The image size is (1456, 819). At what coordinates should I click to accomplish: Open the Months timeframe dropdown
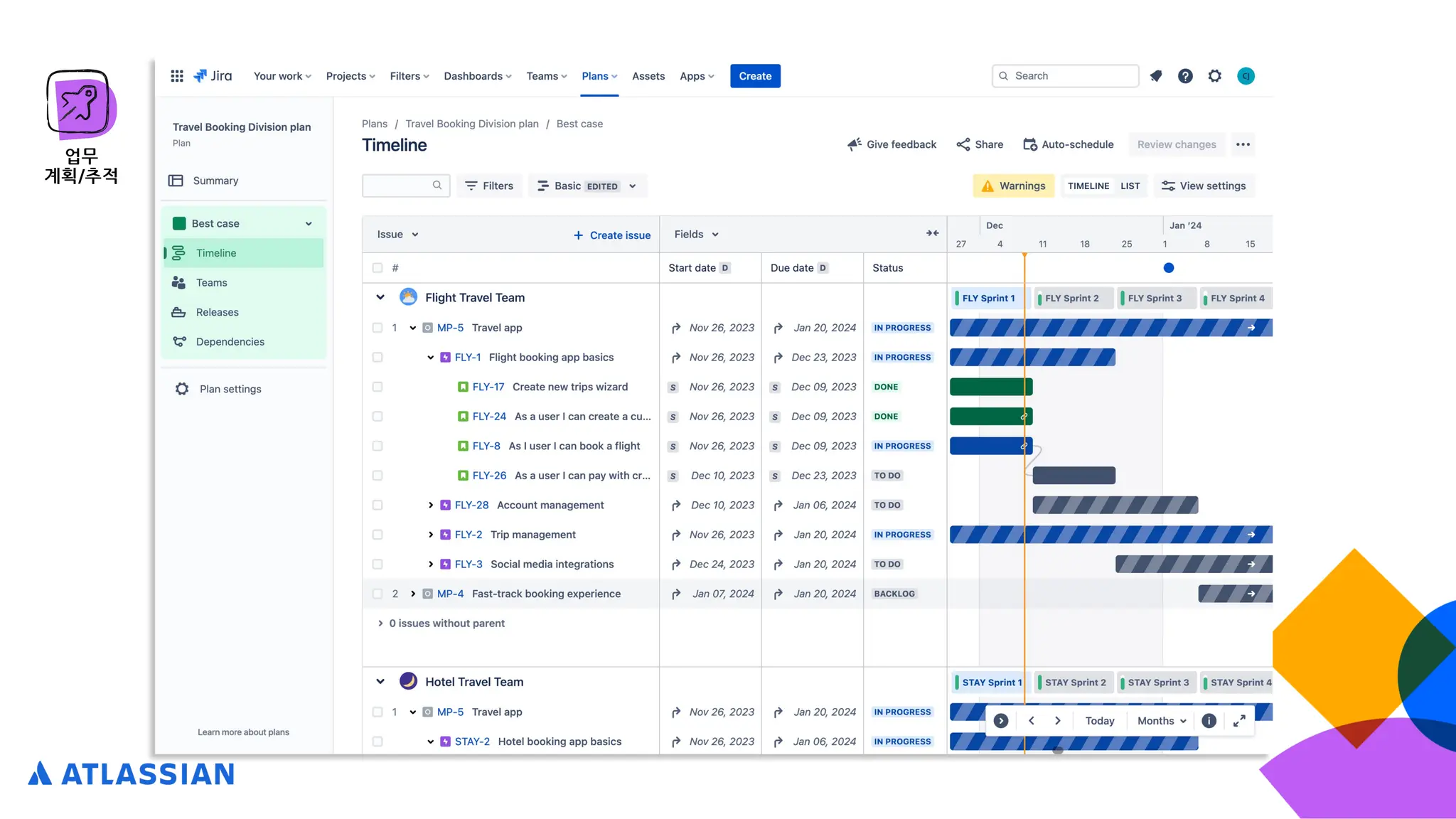click(x=1162, y=721)
